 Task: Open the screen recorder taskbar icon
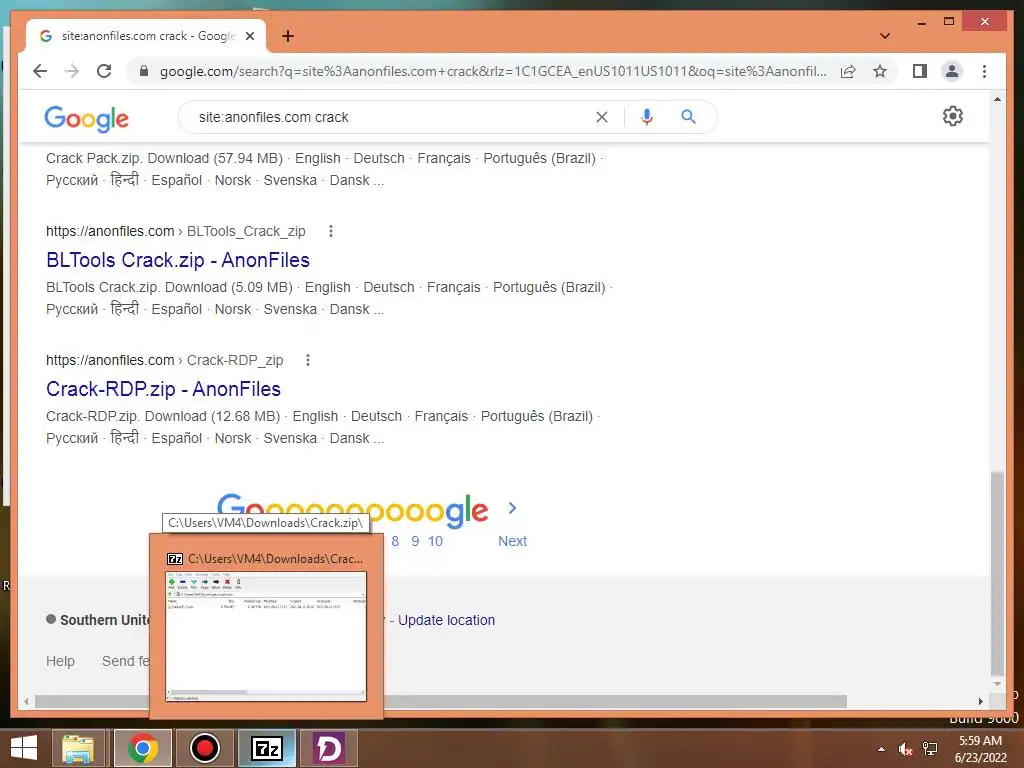pos(204,748)
